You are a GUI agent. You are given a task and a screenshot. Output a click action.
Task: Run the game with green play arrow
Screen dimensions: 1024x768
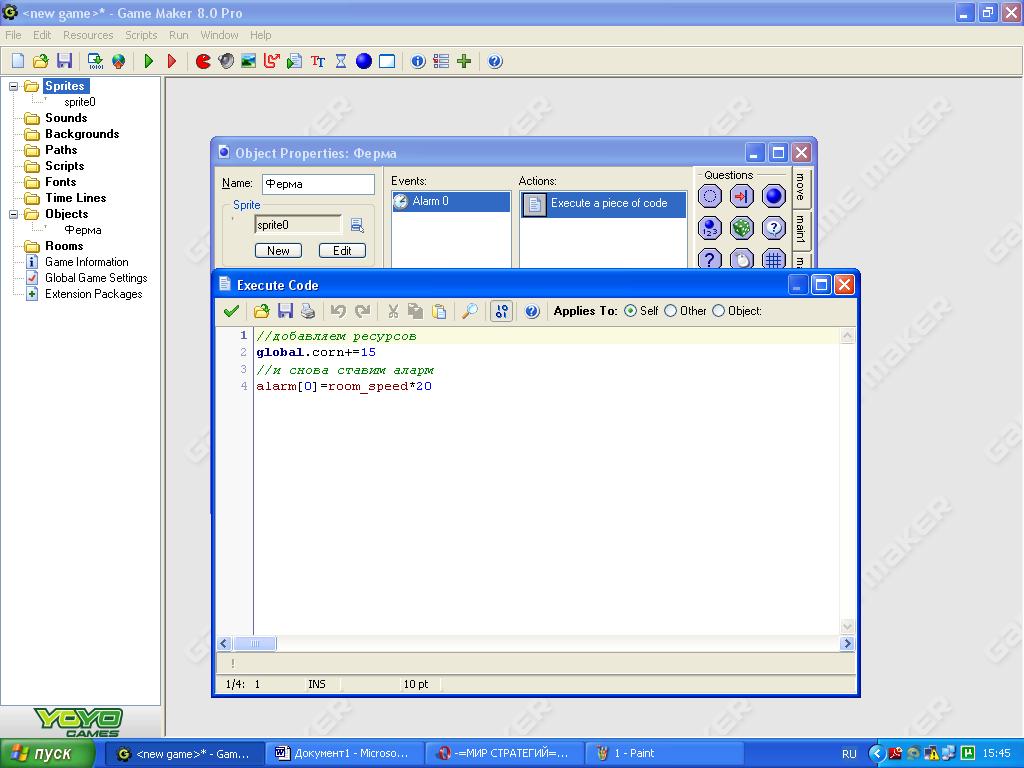click(149, 61)
